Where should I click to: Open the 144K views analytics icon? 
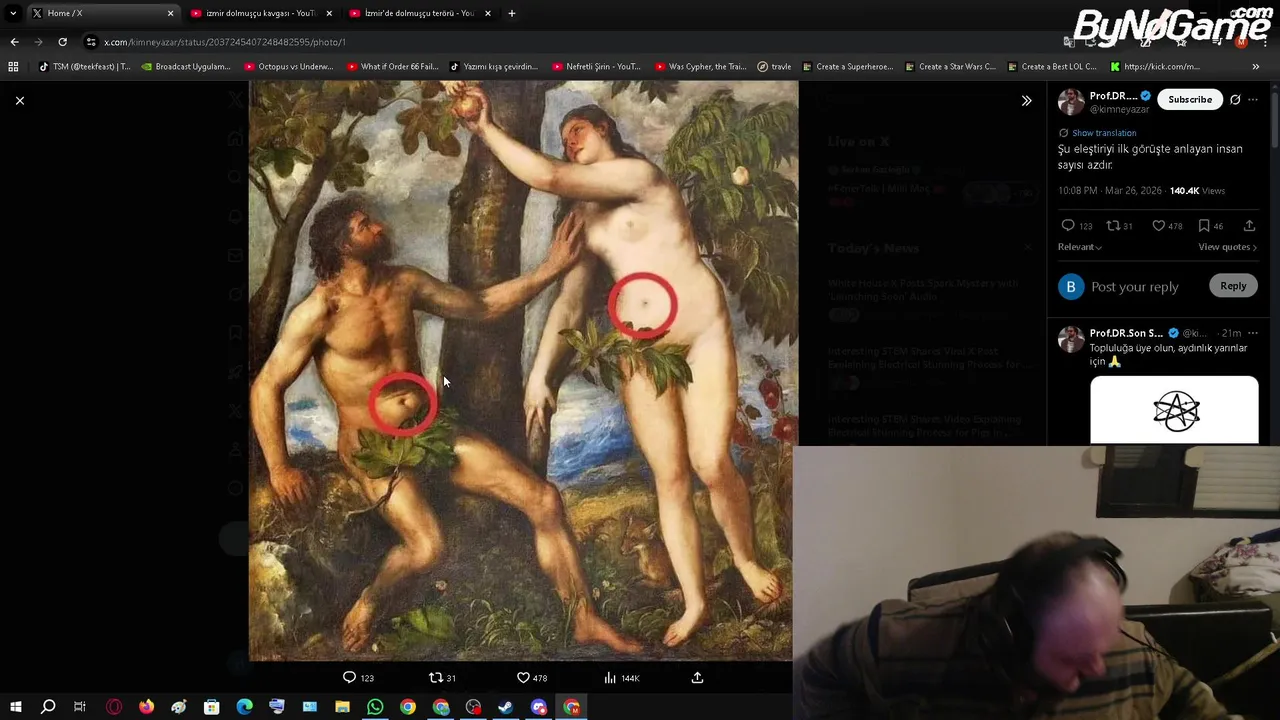(x=621, y=678)
